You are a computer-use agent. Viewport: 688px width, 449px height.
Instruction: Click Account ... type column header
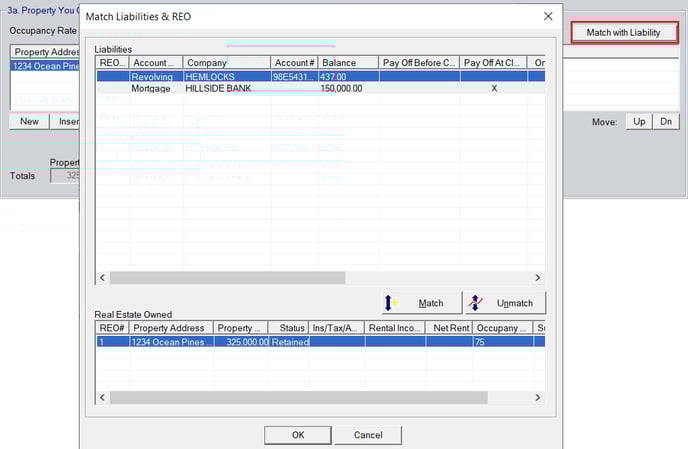[156, 63]
